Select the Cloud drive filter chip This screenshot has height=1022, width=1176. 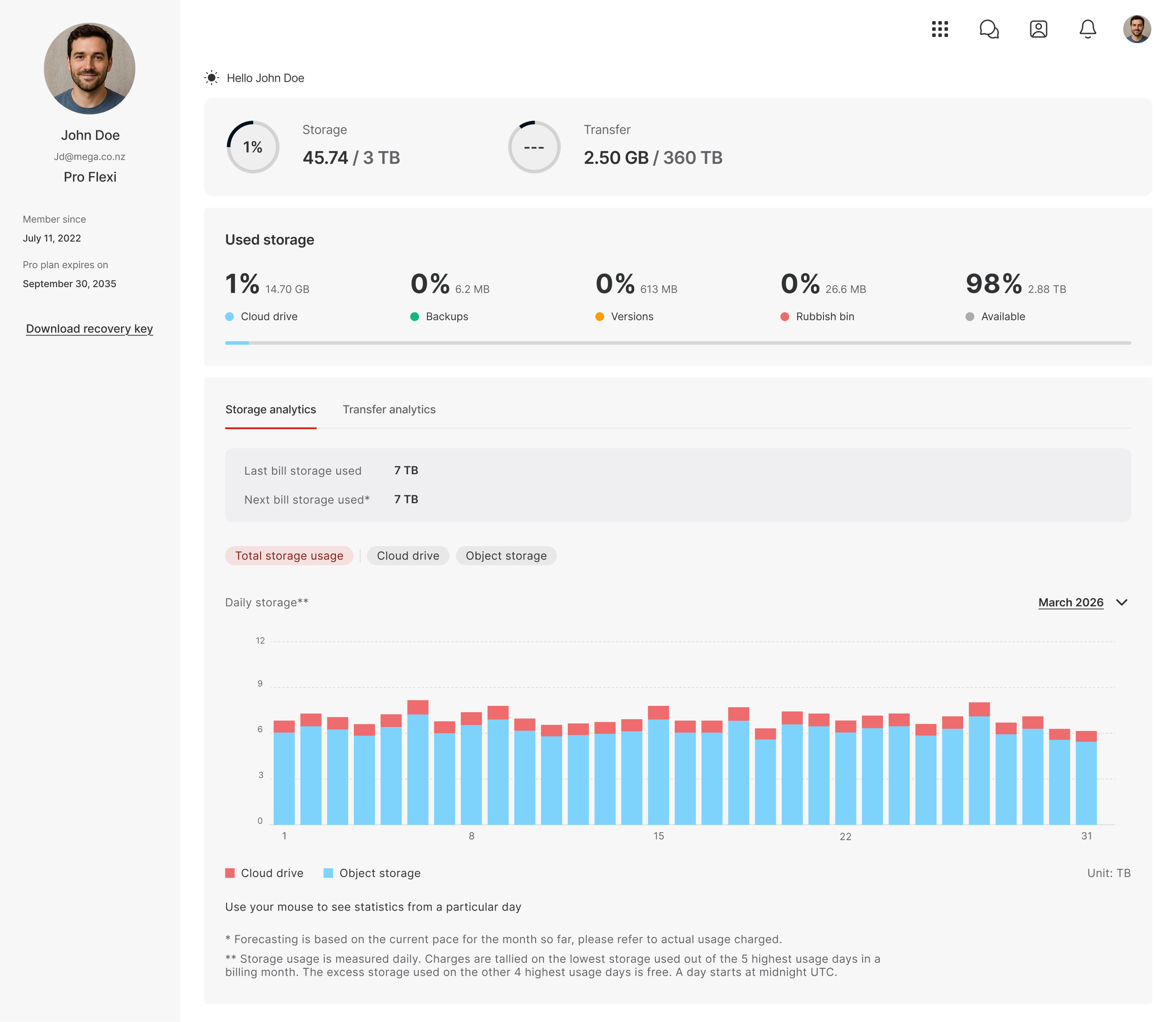(x=408, y=556)
